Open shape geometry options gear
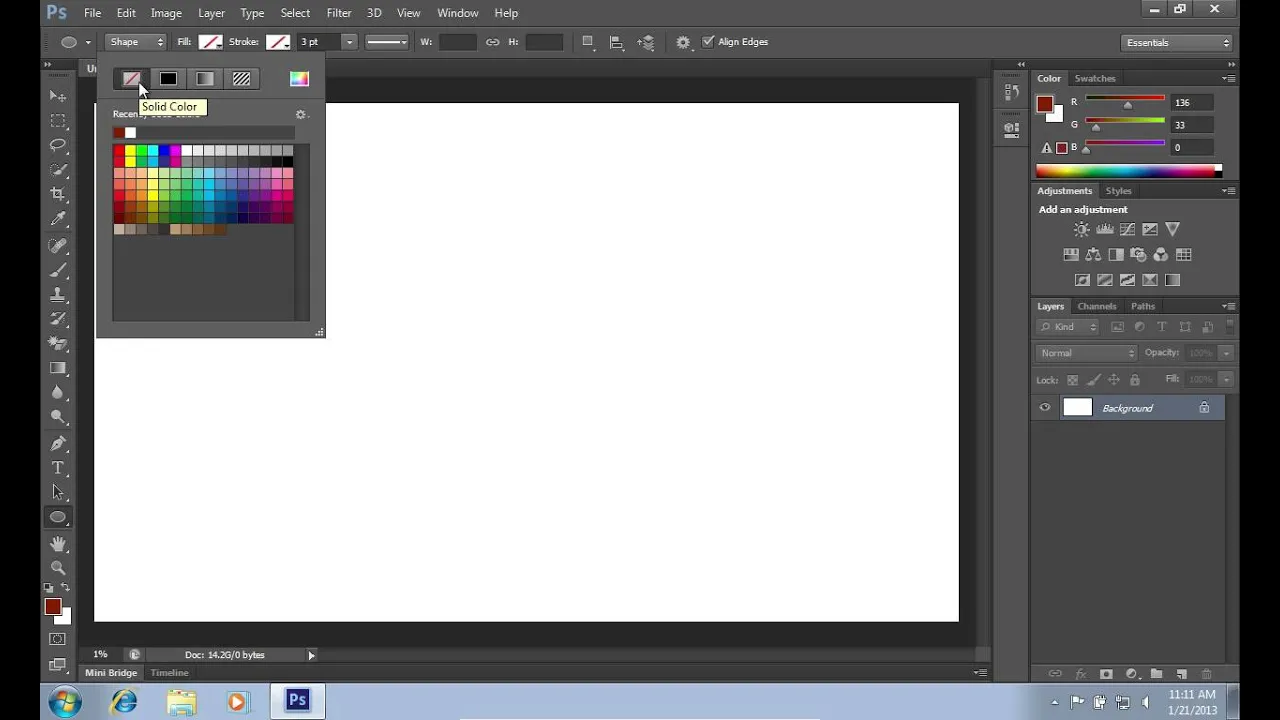The width and height of the screenshot is (1280, 720). (683, 42)
